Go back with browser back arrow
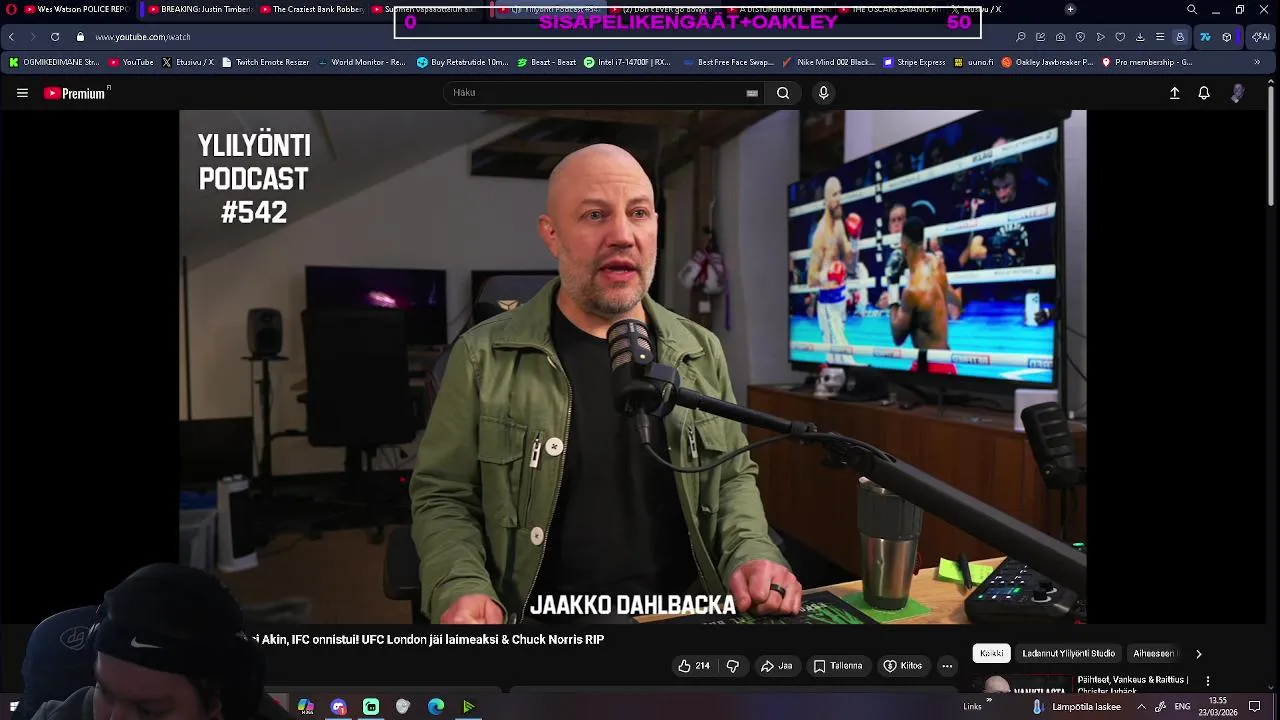Image resolution: width=1280 pixels, height=720 pixels. point(11,37)
